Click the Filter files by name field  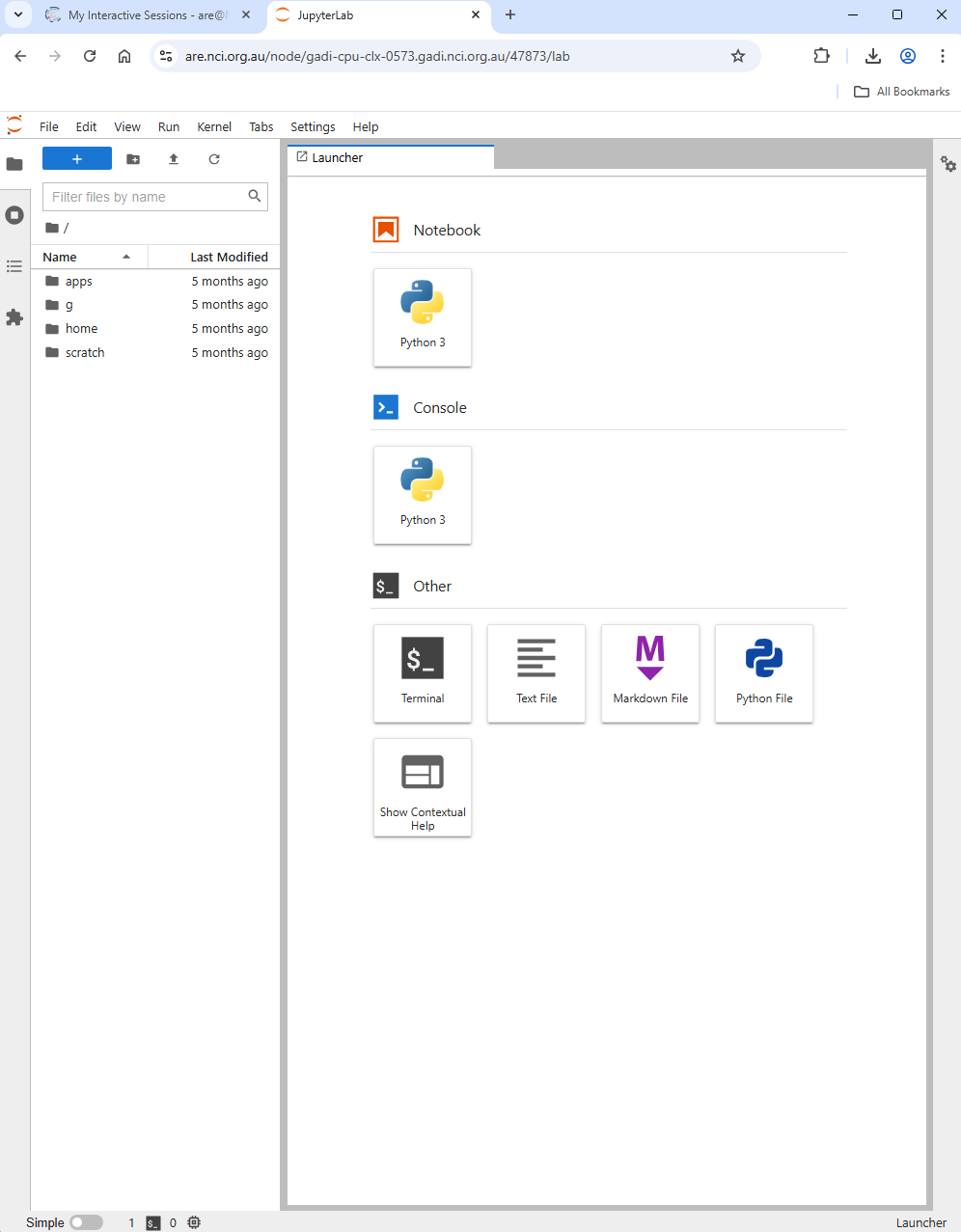click(x=147, y=197)
